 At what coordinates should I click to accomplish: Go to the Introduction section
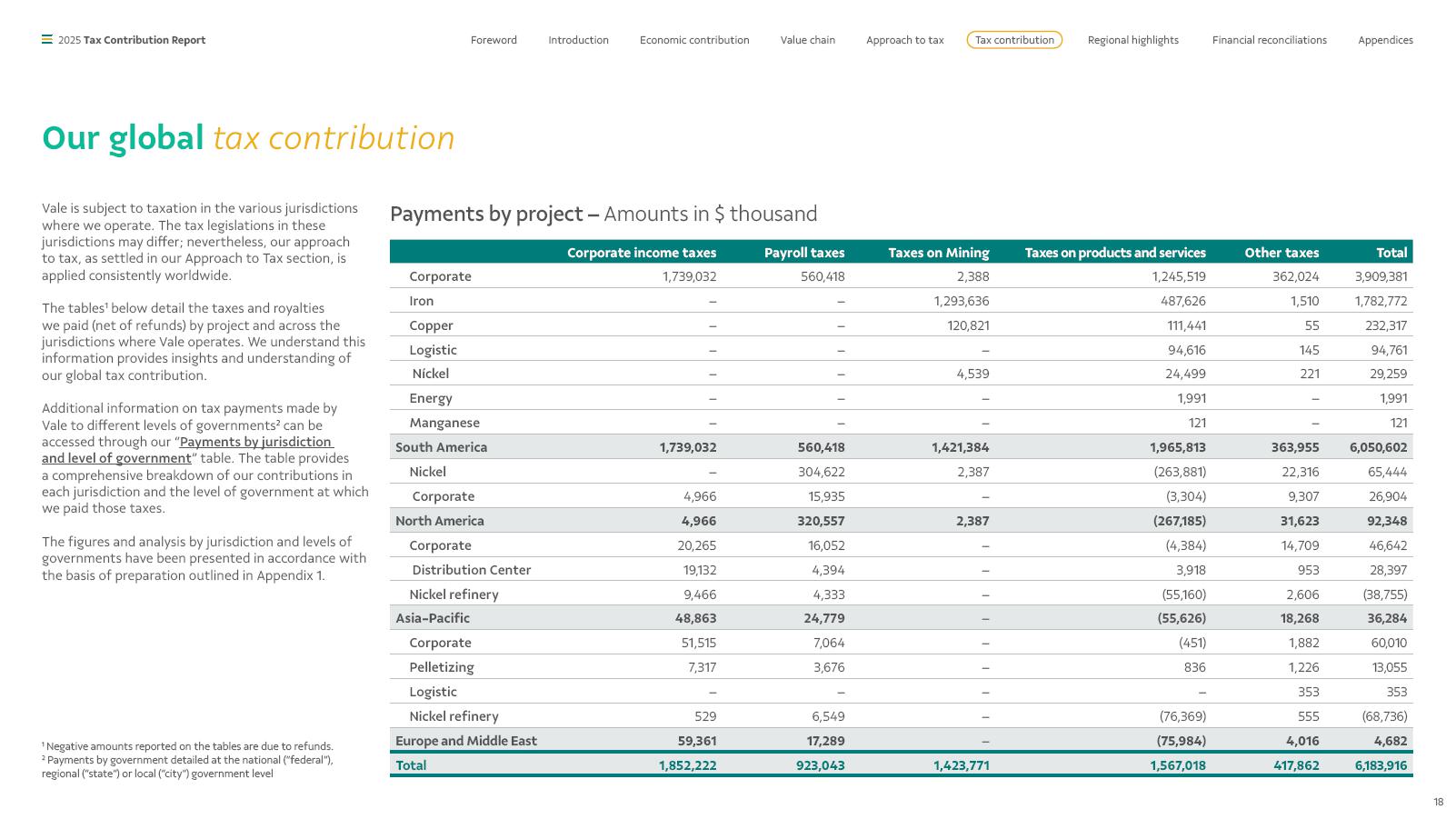[x=578, y=40]
